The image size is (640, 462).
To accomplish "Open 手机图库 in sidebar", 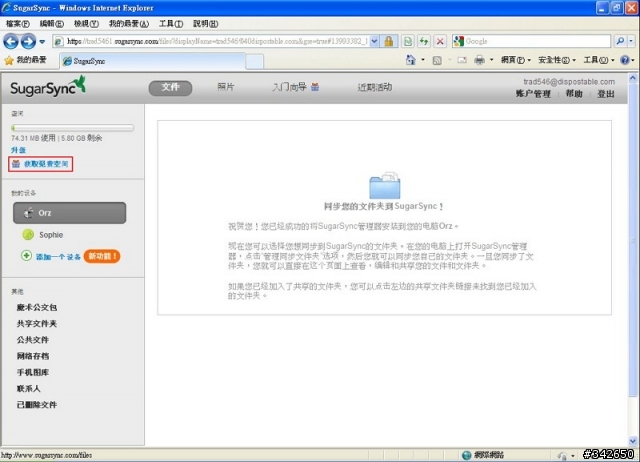I will tap(33, 372).
